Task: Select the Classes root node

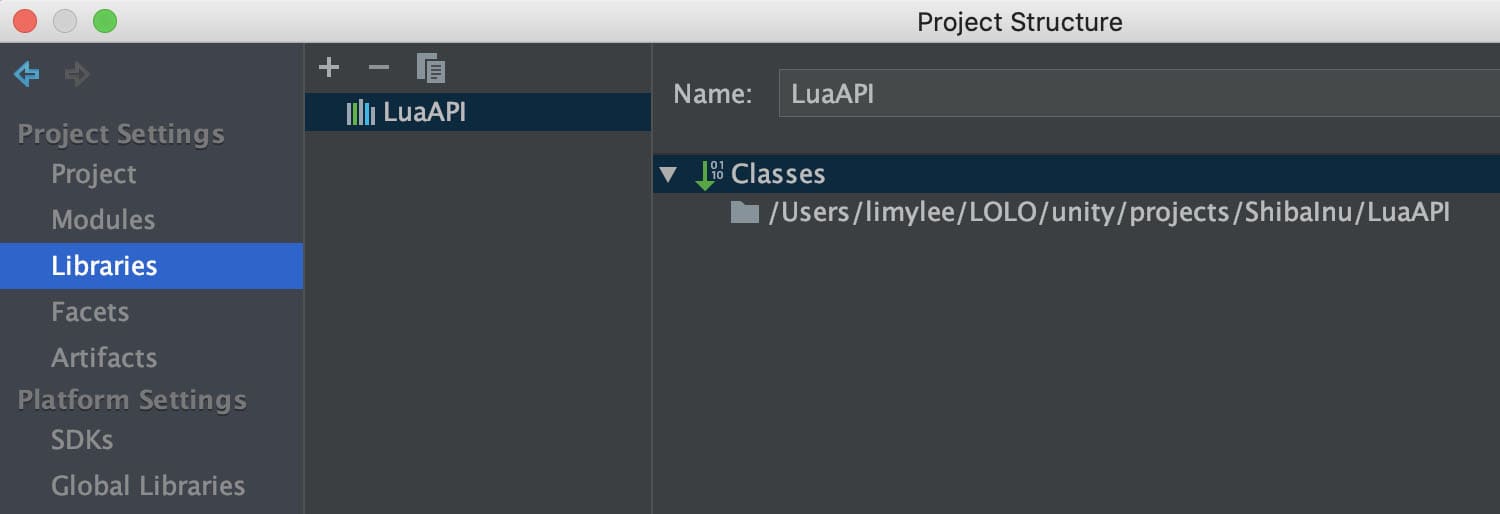Action: point(778,174)
